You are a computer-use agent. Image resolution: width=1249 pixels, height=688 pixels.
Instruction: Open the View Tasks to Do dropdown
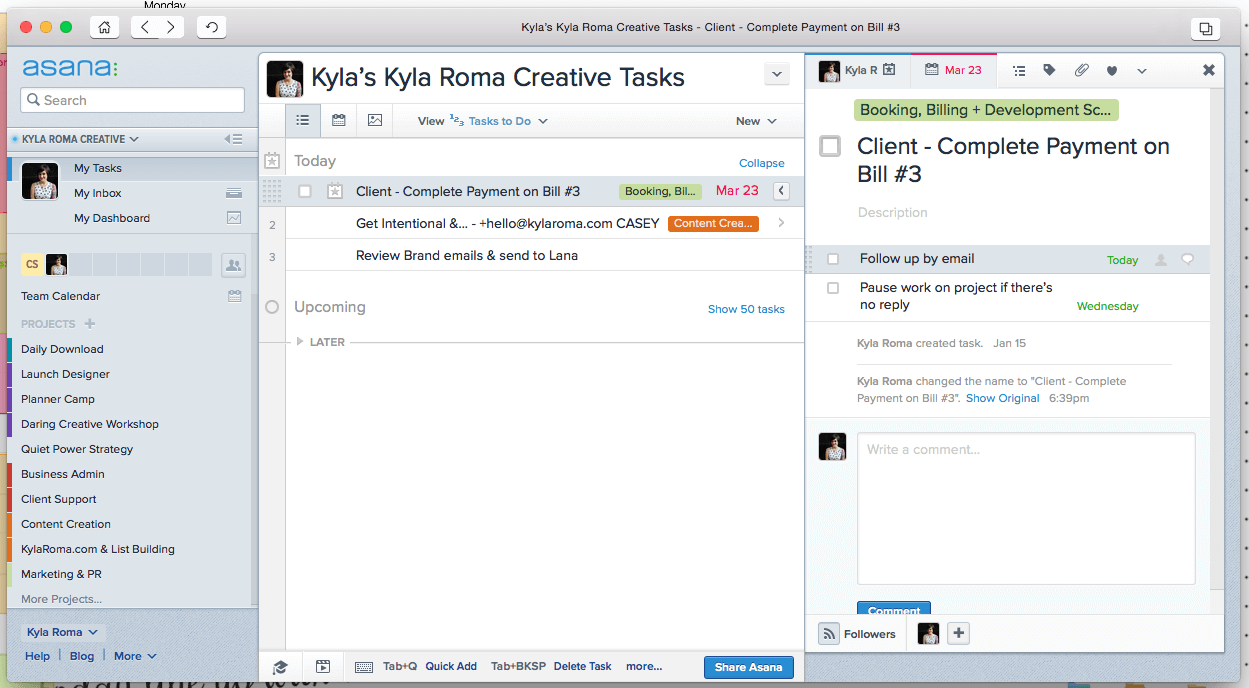(483, 121)
